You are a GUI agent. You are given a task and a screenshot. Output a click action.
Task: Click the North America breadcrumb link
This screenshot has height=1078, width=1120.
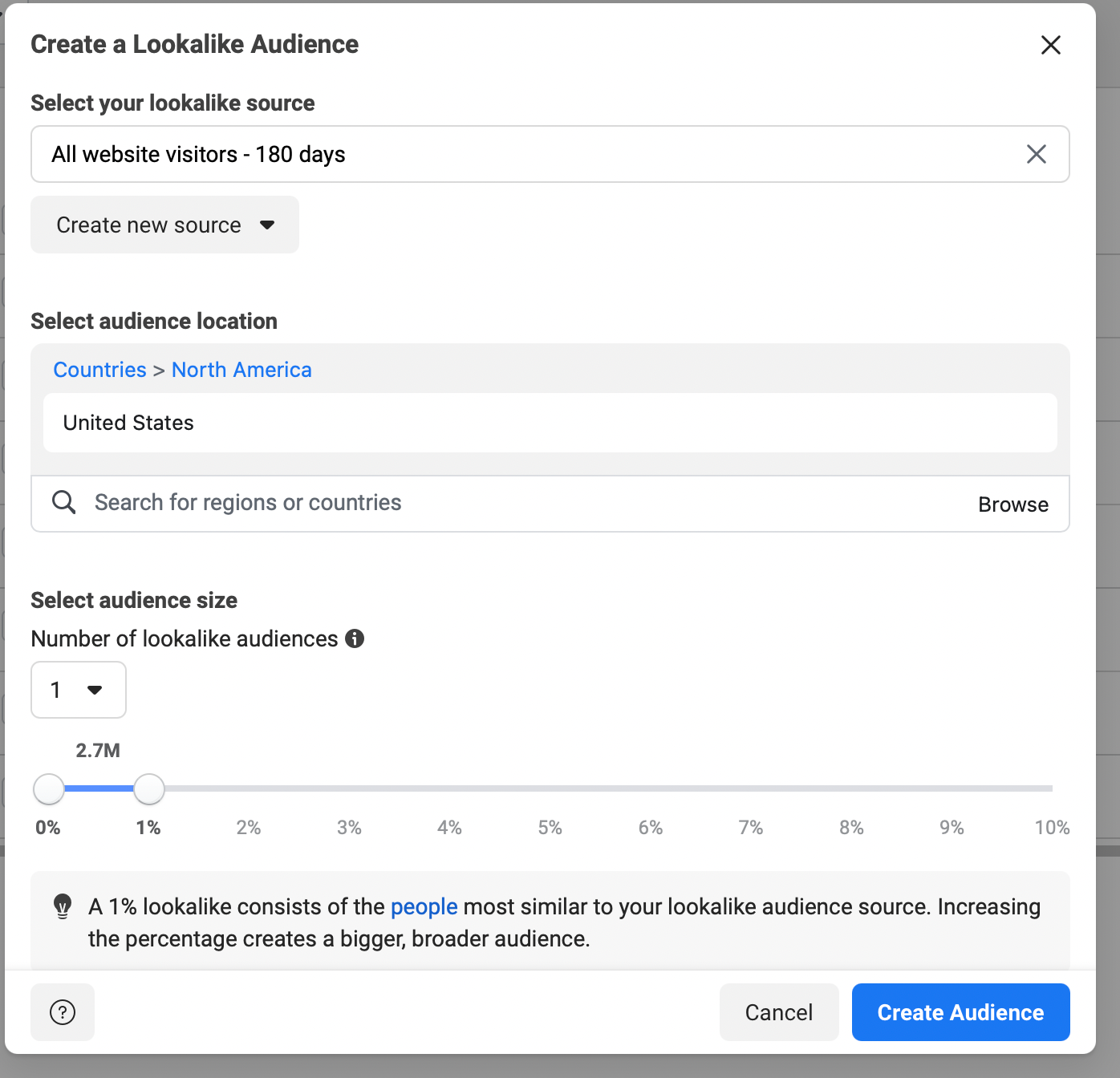[x=241, y=370]
